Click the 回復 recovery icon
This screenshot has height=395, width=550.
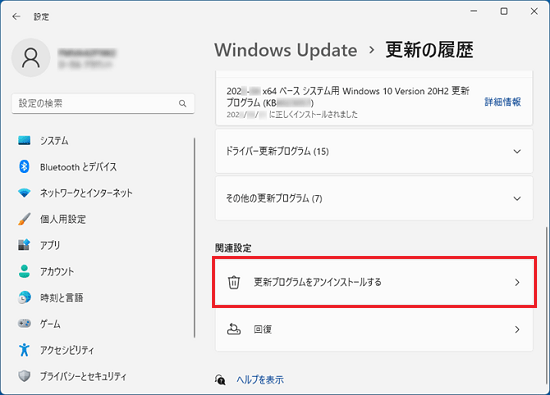(234, 329)
